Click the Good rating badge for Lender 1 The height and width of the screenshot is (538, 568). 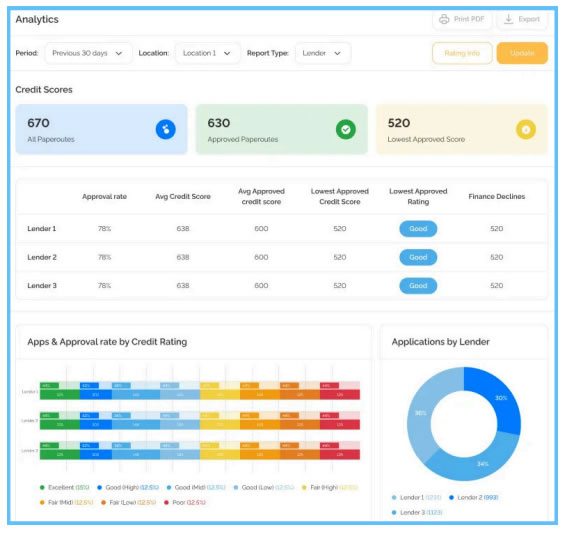pos(418,229)
